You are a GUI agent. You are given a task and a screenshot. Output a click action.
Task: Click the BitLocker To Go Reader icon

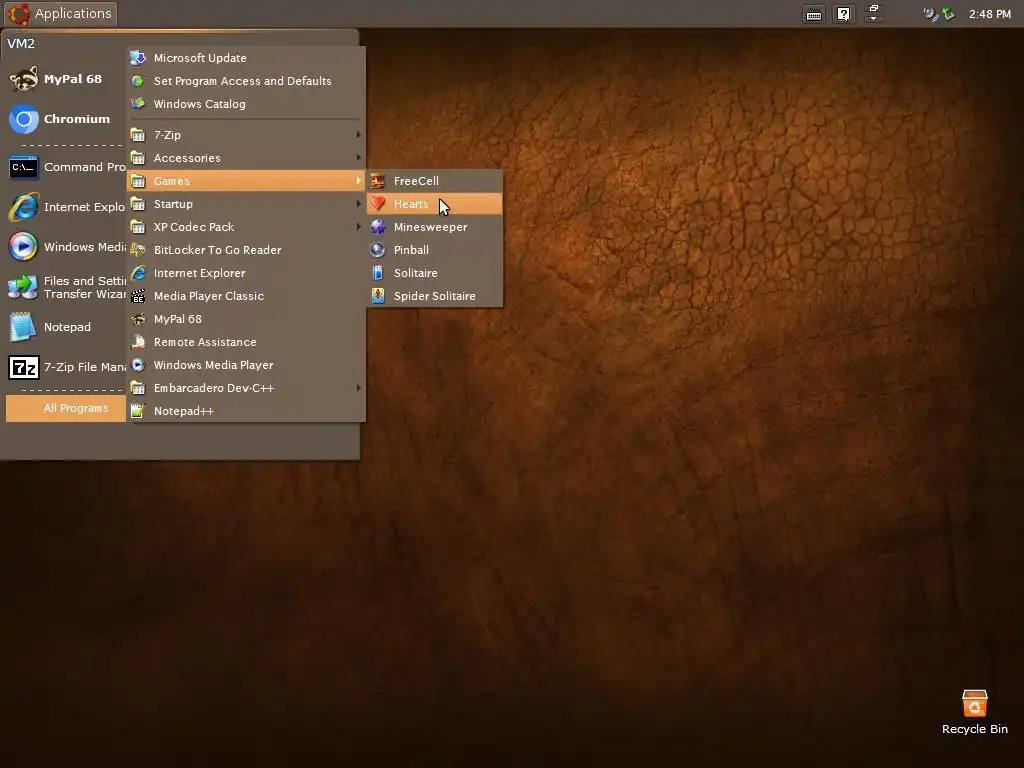(138, 249)
